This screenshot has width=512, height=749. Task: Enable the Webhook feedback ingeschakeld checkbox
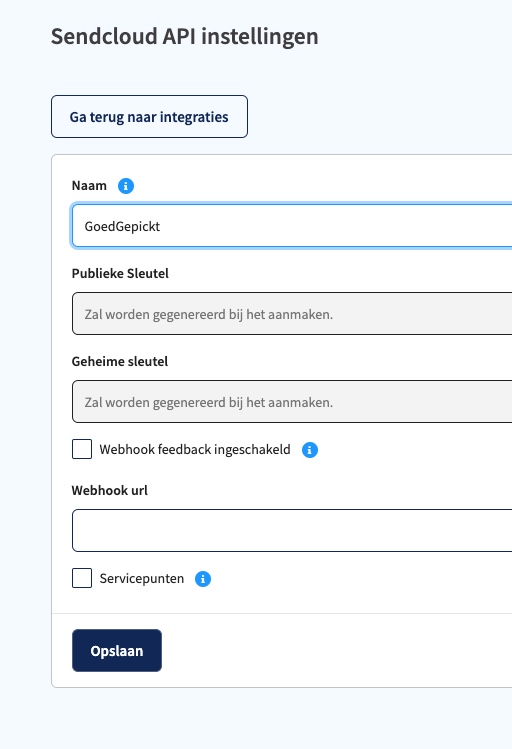coord(82,449)
